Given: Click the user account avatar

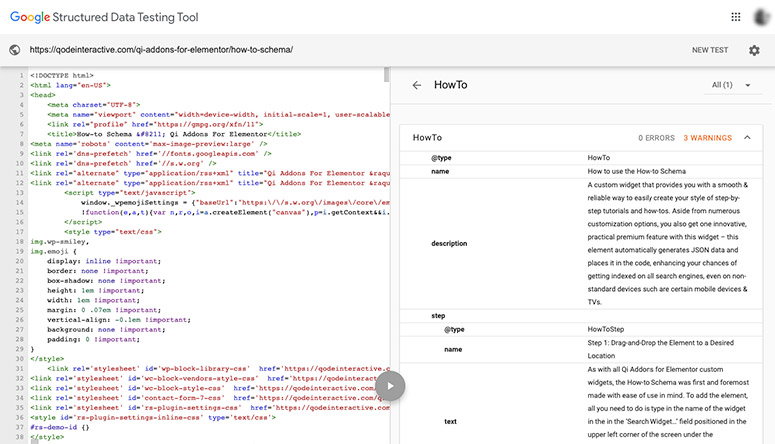Looking at the screenshot, I should pos(762,17).
